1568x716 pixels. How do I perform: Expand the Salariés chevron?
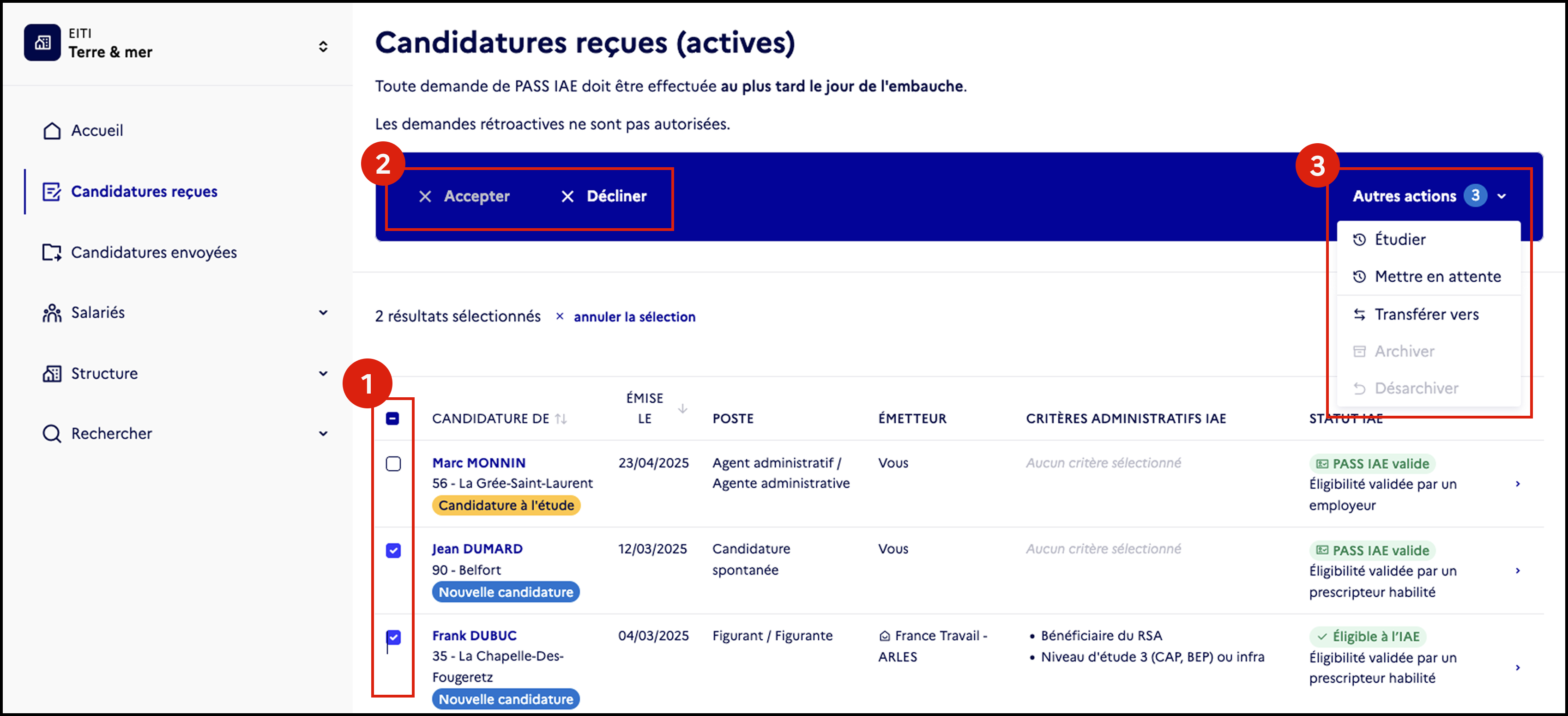point(323,312)
